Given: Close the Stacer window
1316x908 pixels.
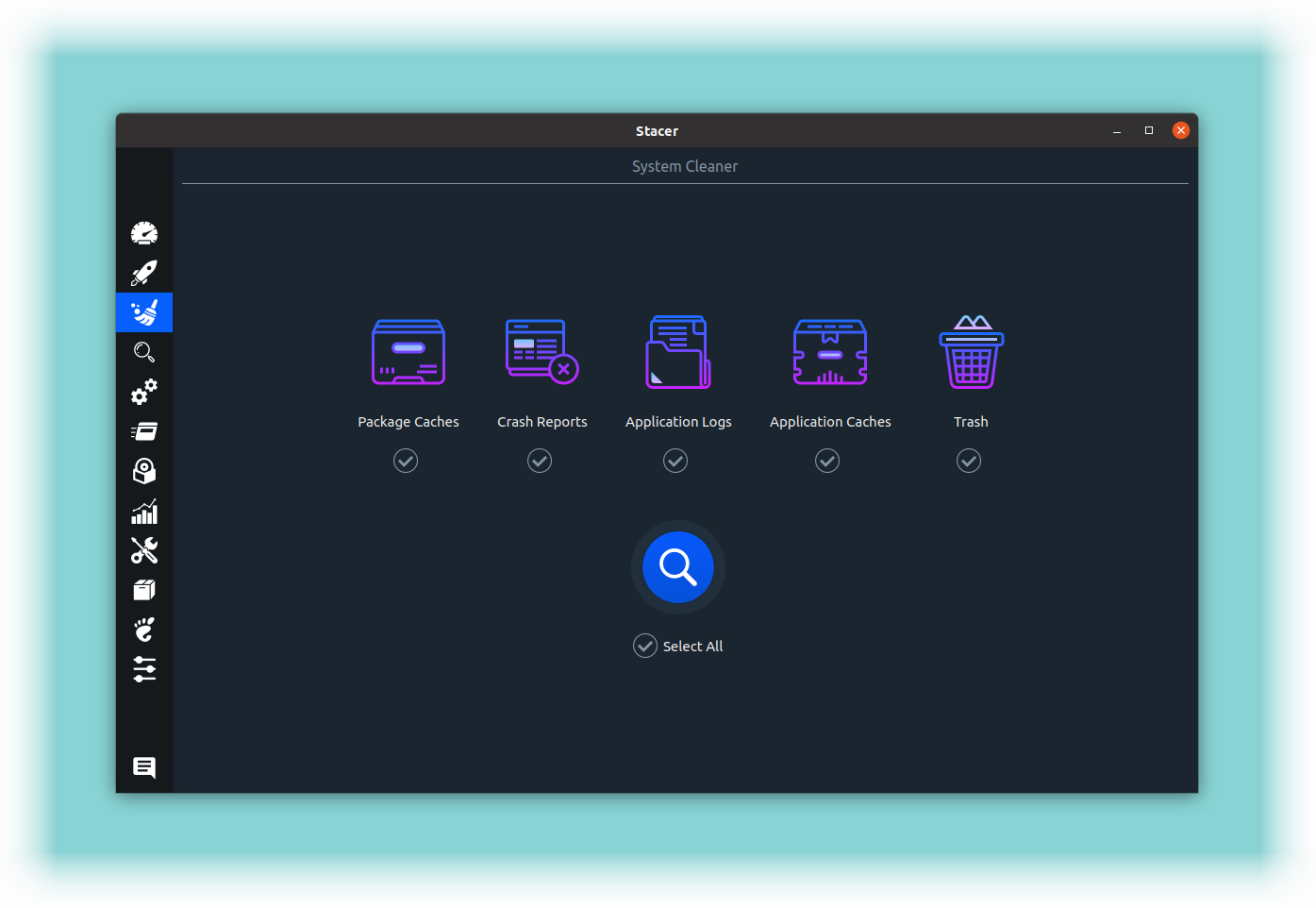Looking at the screenshot, I should (1181, 130).
